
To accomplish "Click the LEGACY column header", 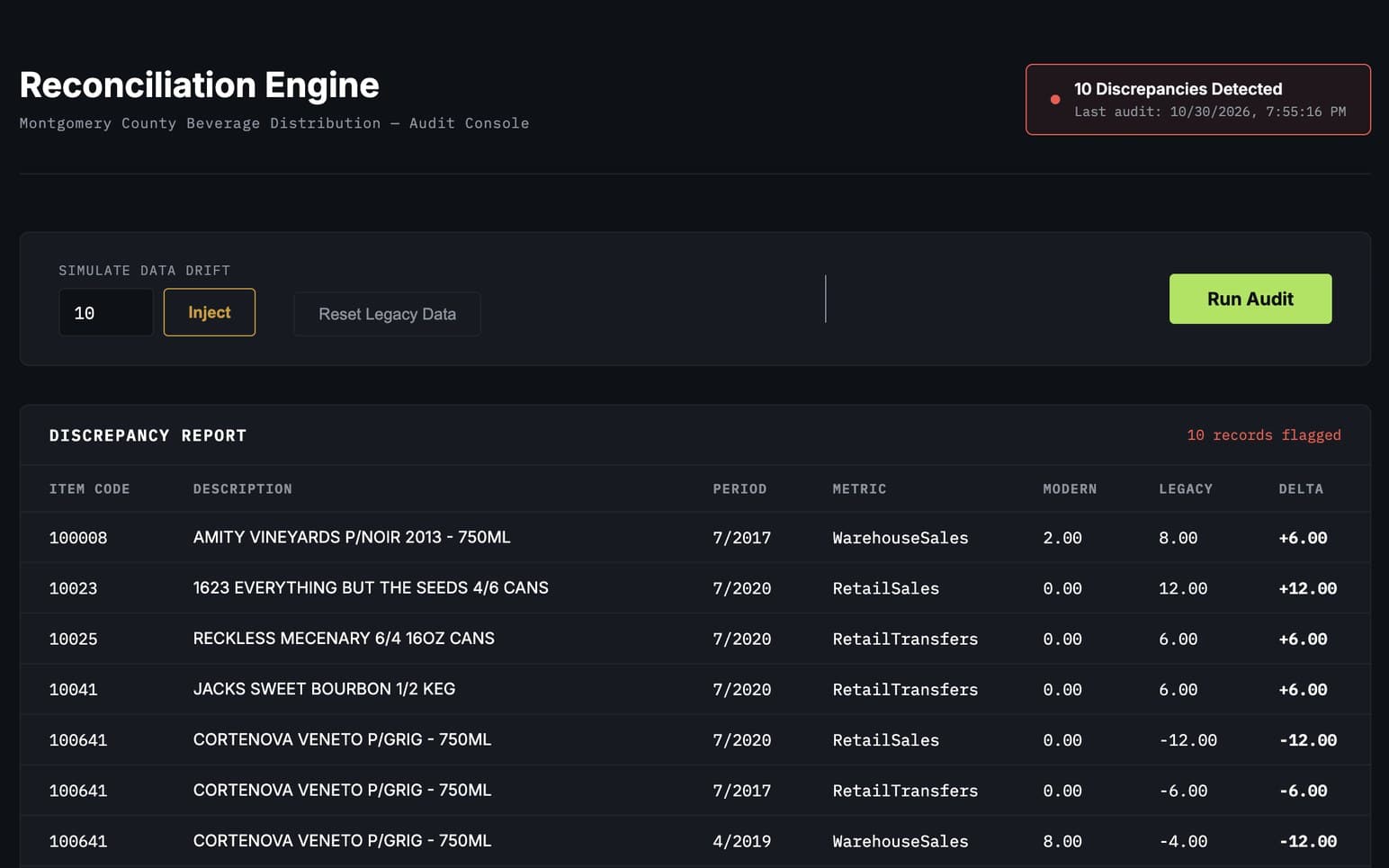I will coord(1186,489).
